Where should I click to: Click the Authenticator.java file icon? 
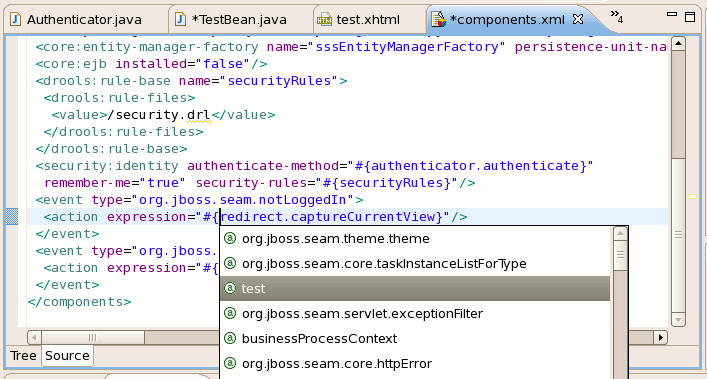tap(15, 19)
